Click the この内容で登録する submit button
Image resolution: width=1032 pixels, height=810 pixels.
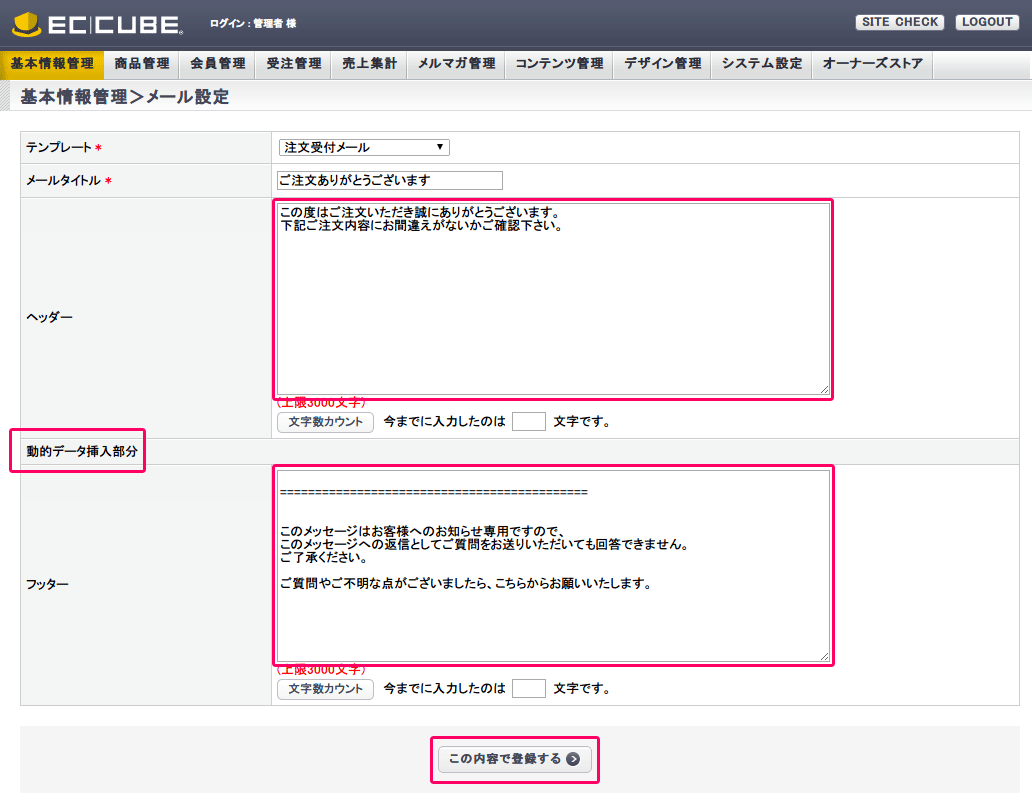(514, 759)
